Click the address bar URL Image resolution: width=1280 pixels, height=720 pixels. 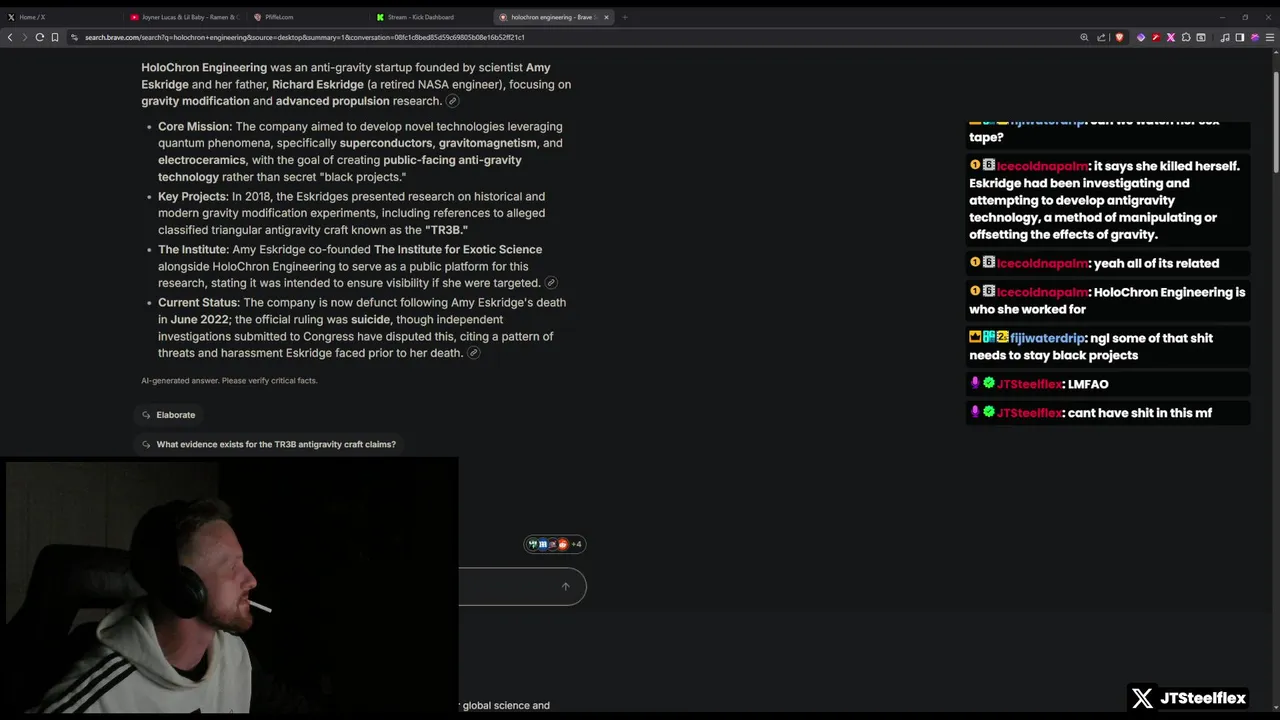pyautogui.click(x=305, y=37)
